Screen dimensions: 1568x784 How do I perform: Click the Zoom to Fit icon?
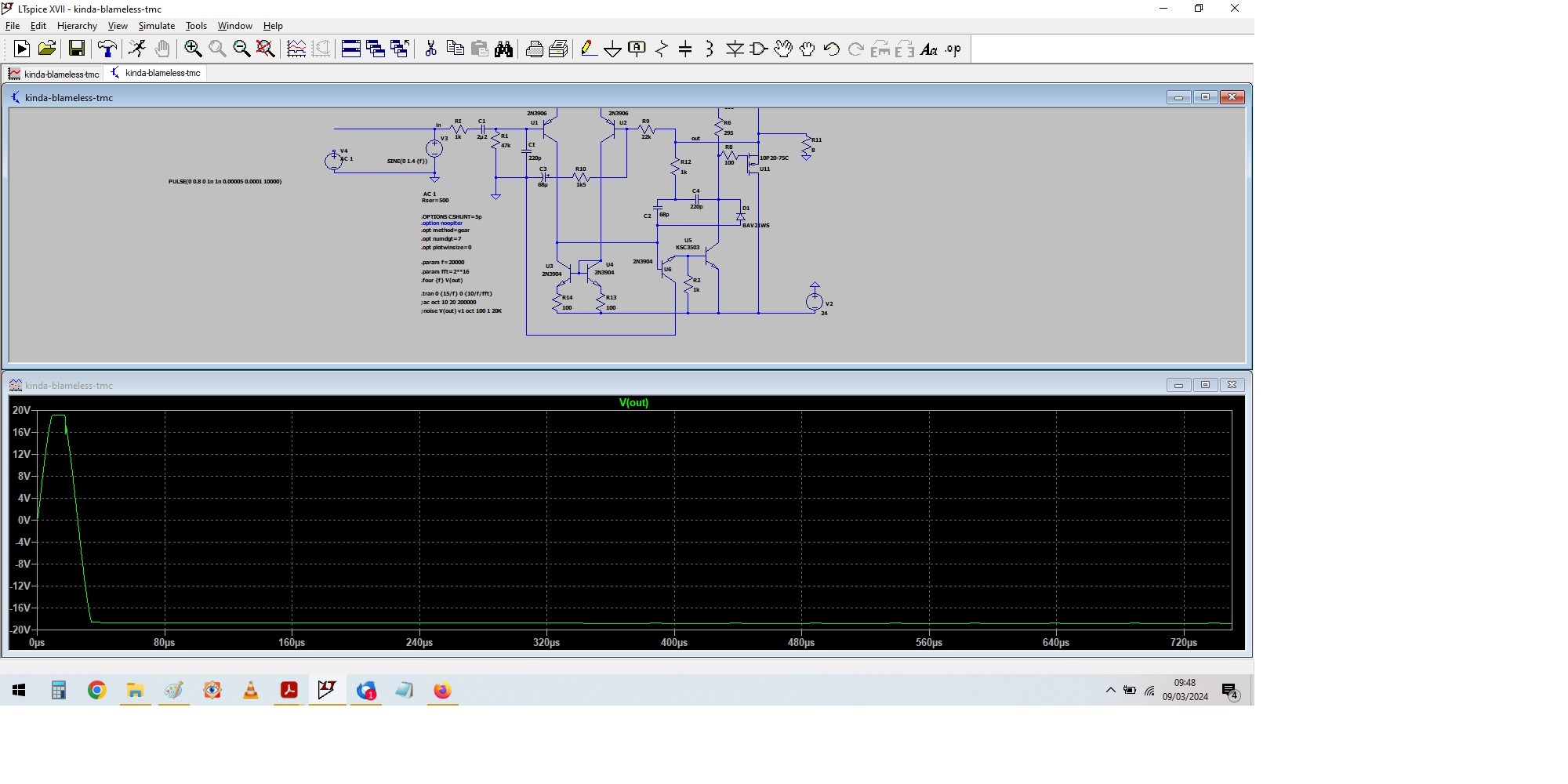tap(266, 49)
